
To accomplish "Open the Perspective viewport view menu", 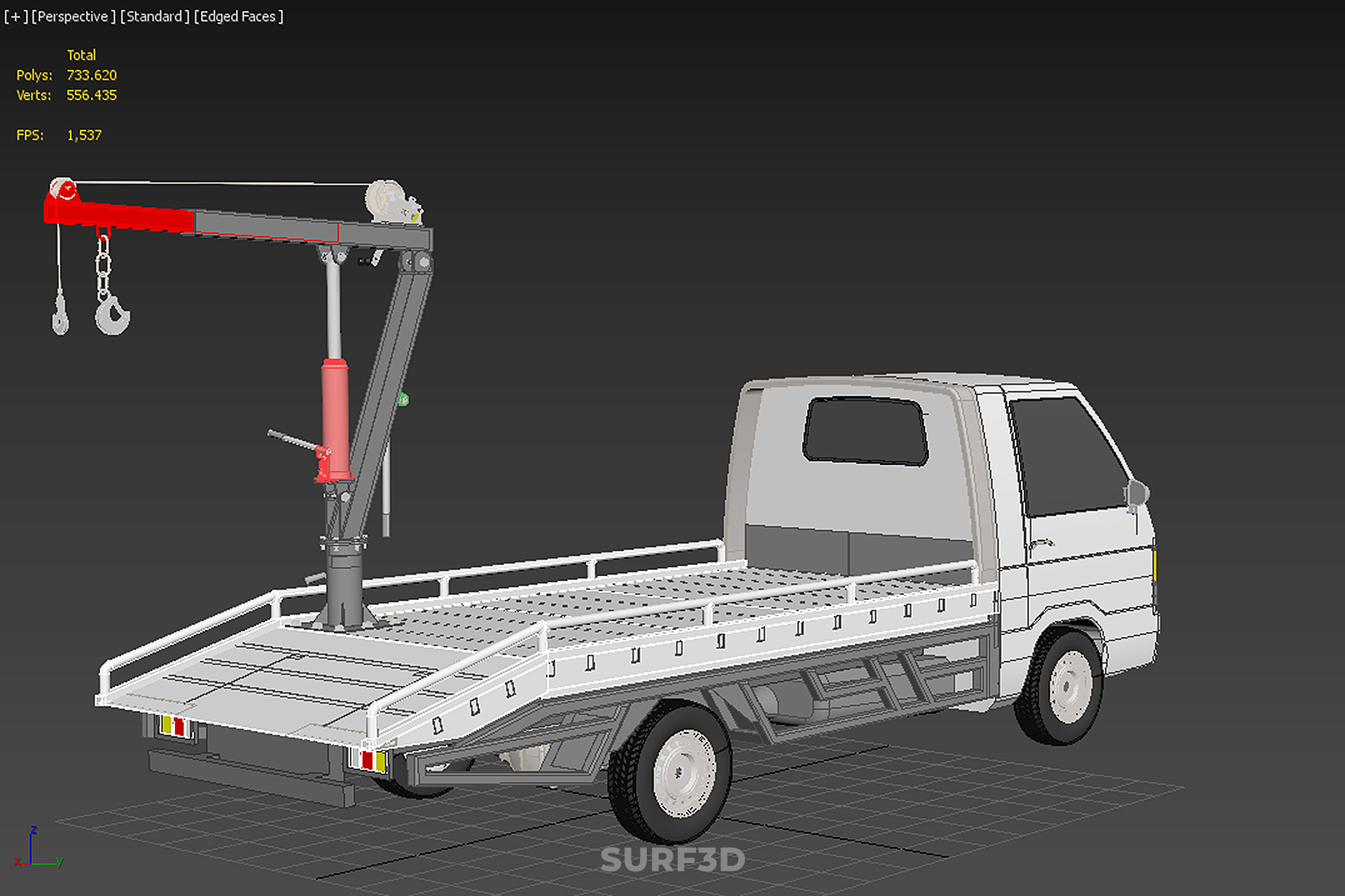I will 73,17.
